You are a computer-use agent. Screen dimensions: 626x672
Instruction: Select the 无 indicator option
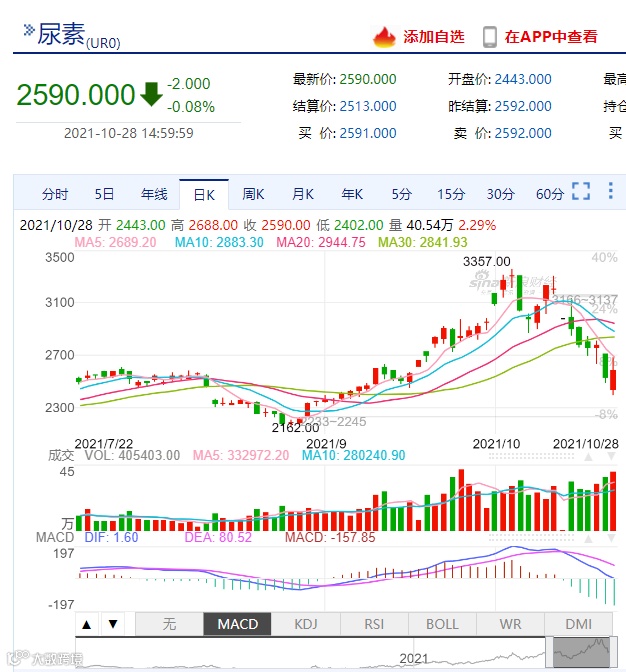pos(169,624)
